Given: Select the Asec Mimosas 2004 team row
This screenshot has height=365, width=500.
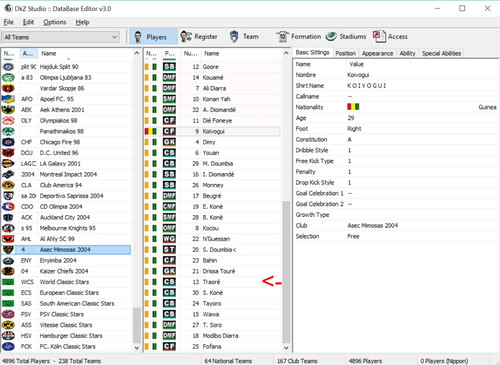Looking at the screenshot, I should click(66, 250).
